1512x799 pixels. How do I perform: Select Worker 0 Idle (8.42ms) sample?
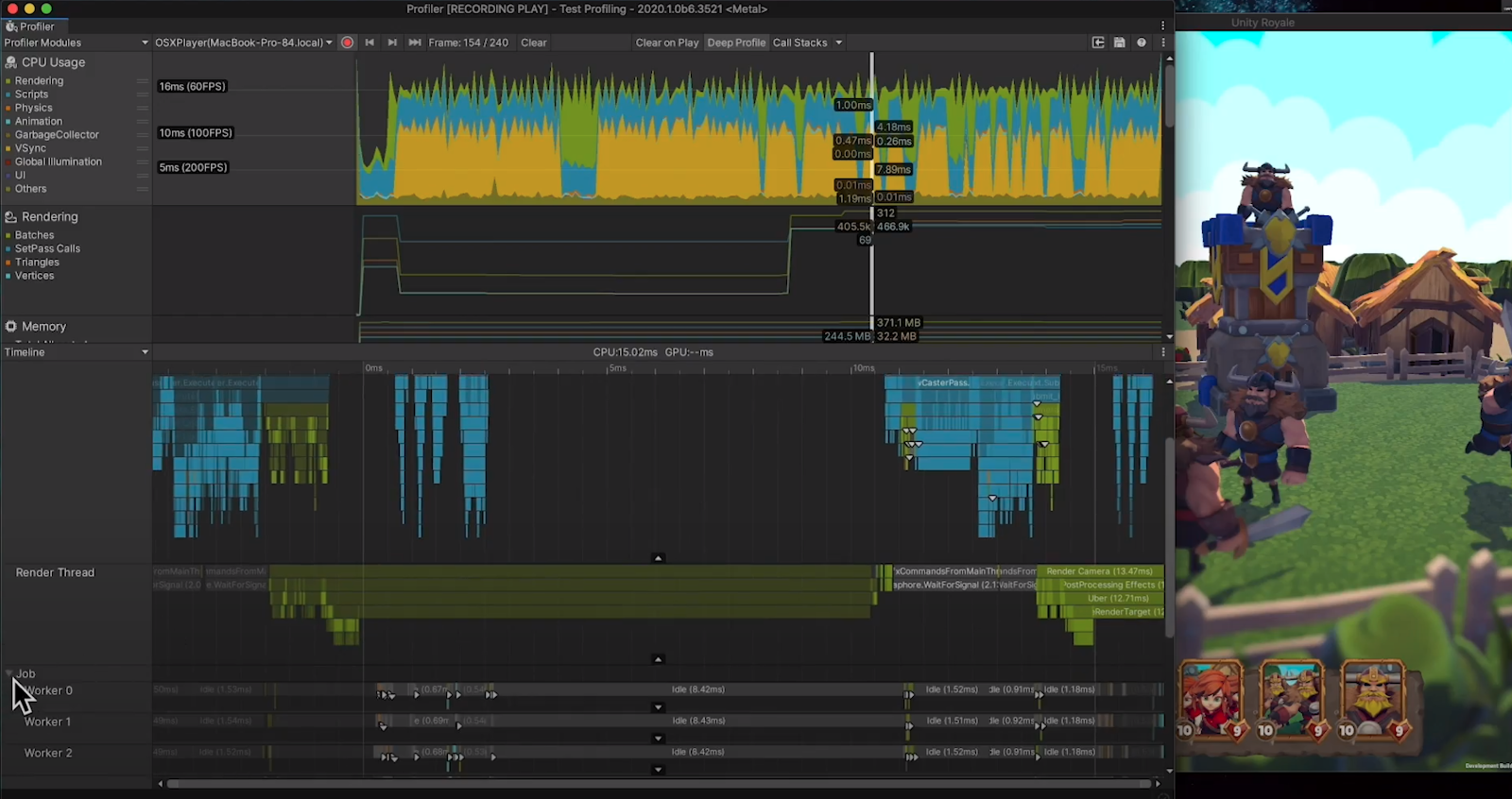(x=698, y=689)
